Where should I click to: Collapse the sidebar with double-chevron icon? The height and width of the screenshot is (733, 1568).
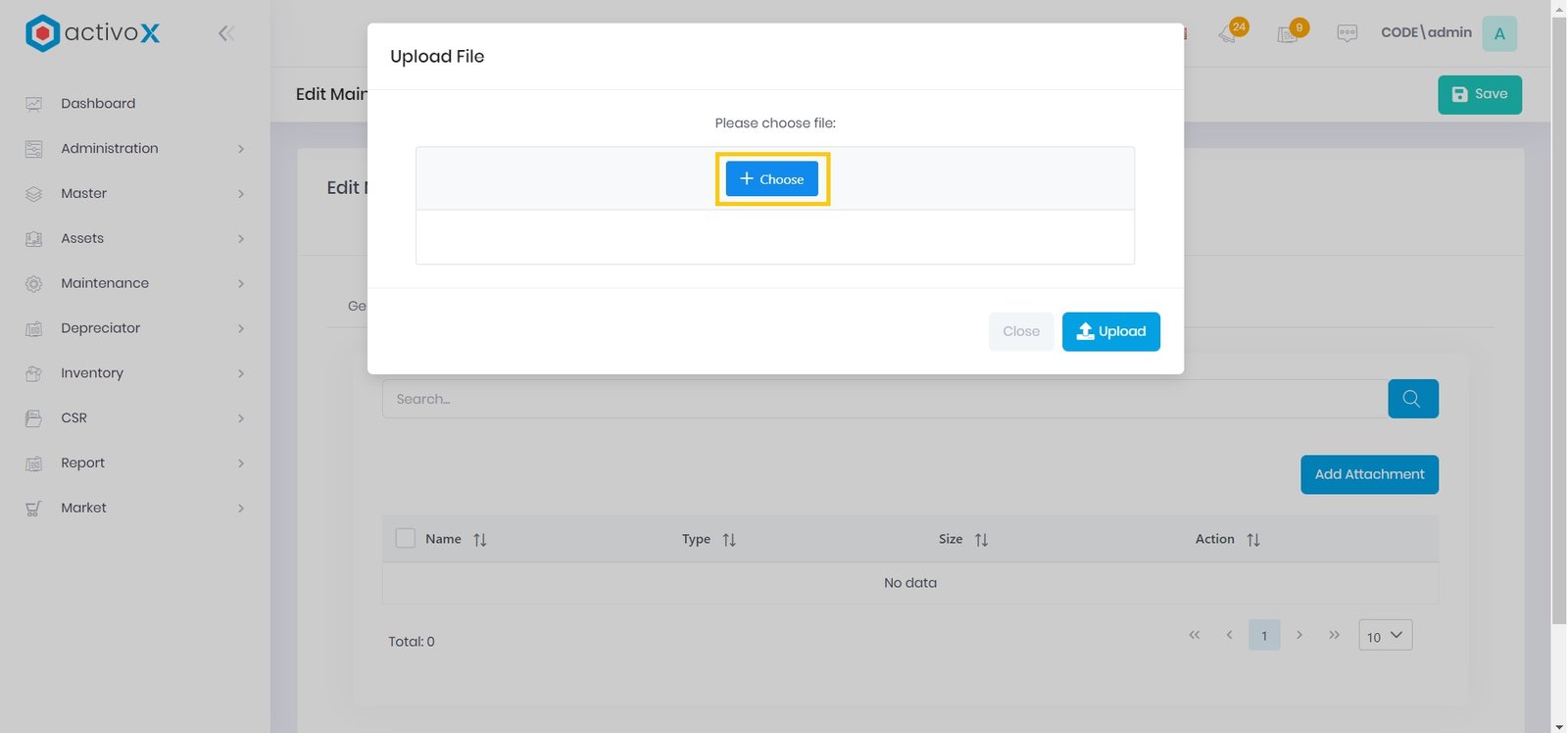[225, 33]
